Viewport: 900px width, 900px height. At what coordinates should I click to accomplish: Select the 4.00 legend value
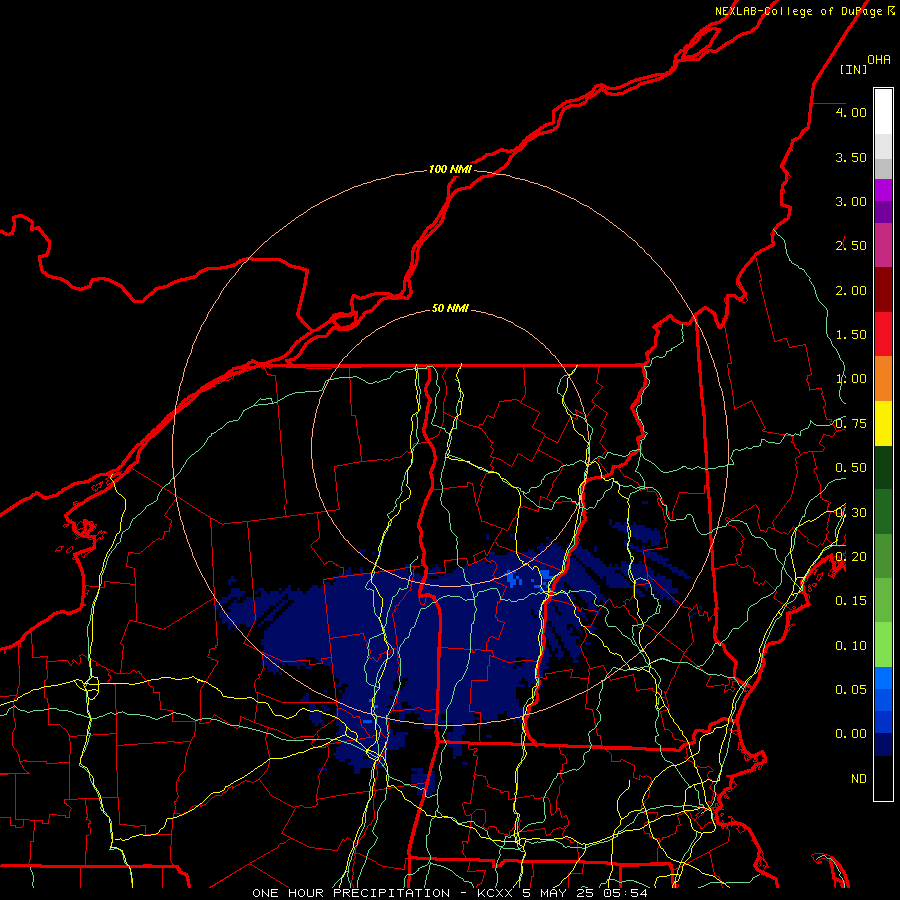point(851,112)
